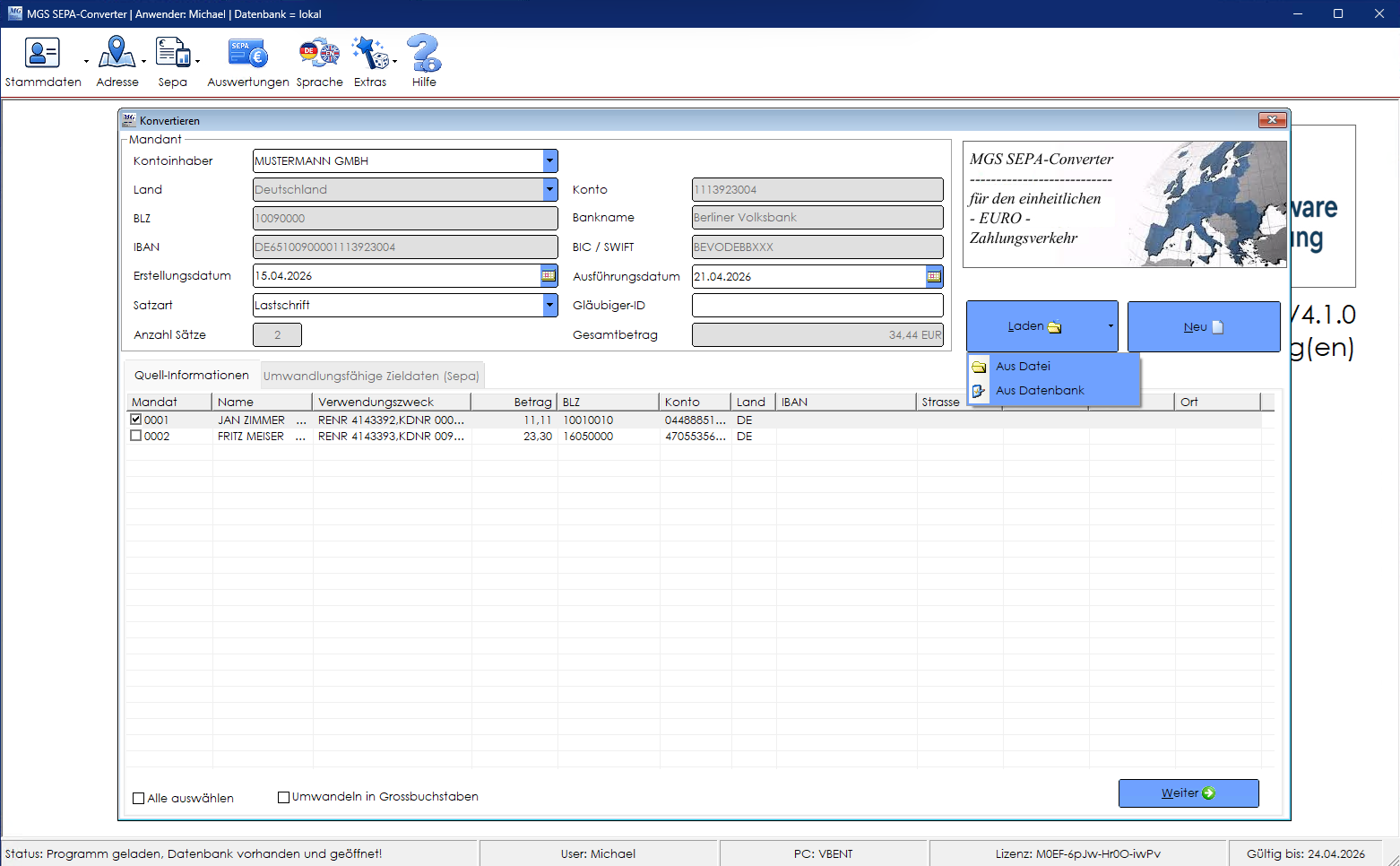The height and width of the screenshot is (866, 1400).
Task: Open the Stammdaten toolbar icon
Action: (x=42, y=54)
